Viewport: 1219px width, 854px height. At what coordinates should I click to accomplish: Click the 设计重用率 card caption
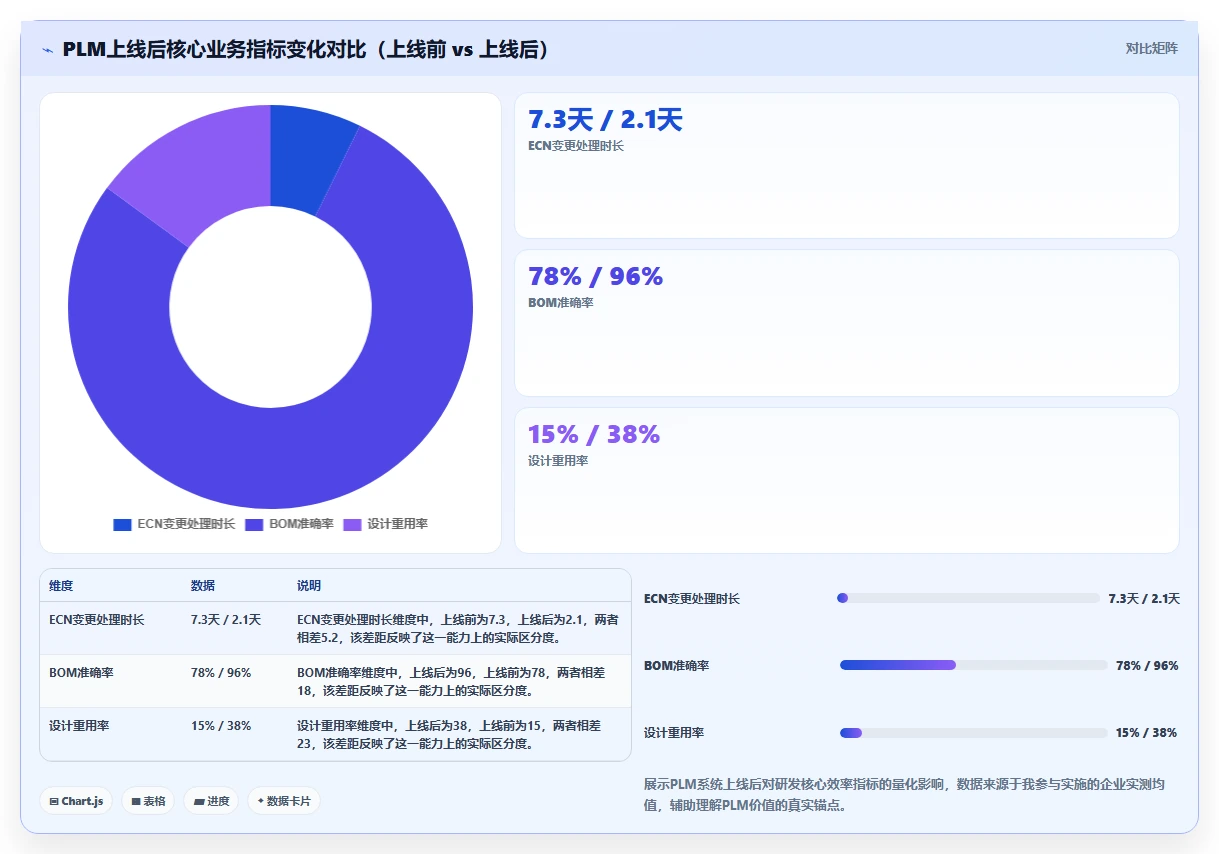pyautogui.click(x=558, y=461)
